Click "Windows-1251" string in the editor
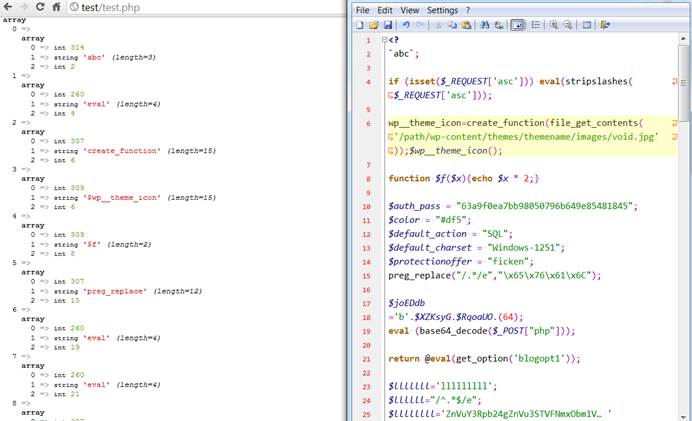The width and height of the screenshot is (692, 421). coord(525,248)
